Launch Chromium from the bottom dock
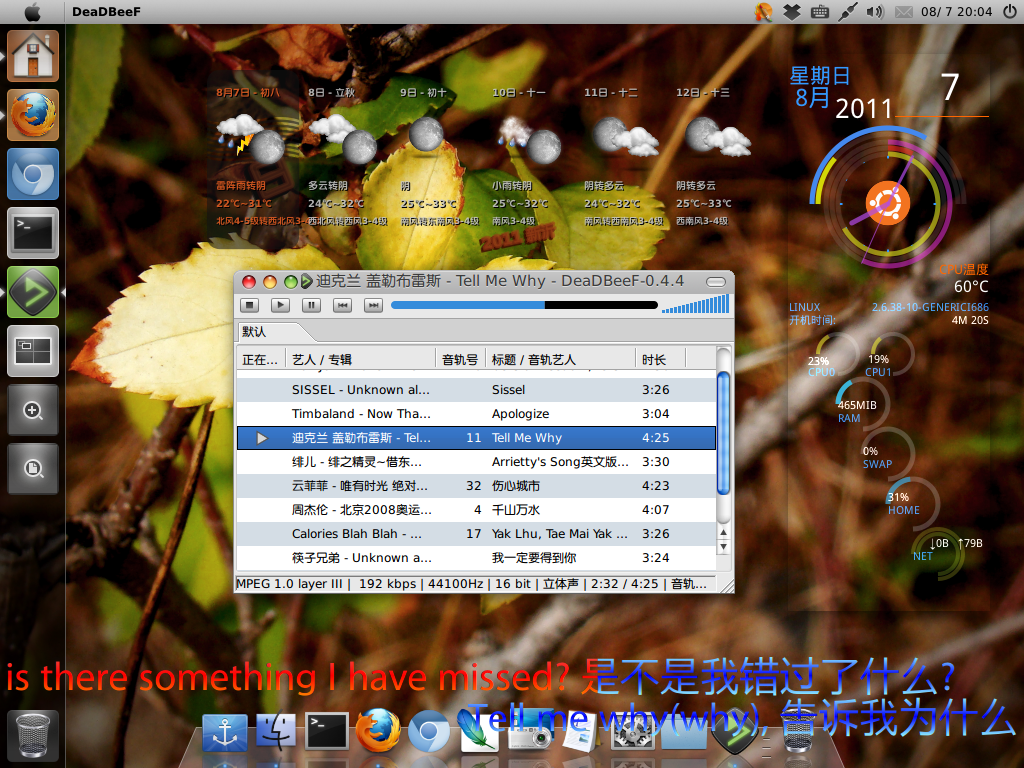This screenshot has height=768, width=1024. (x=428, y=731)
